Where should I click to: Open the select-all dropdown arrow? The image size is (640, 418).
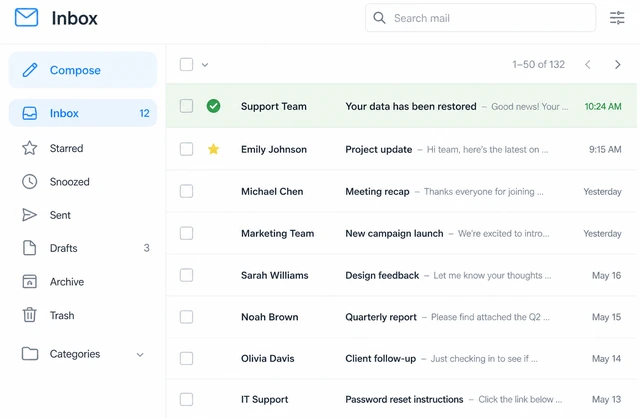[x=205, y=64]
